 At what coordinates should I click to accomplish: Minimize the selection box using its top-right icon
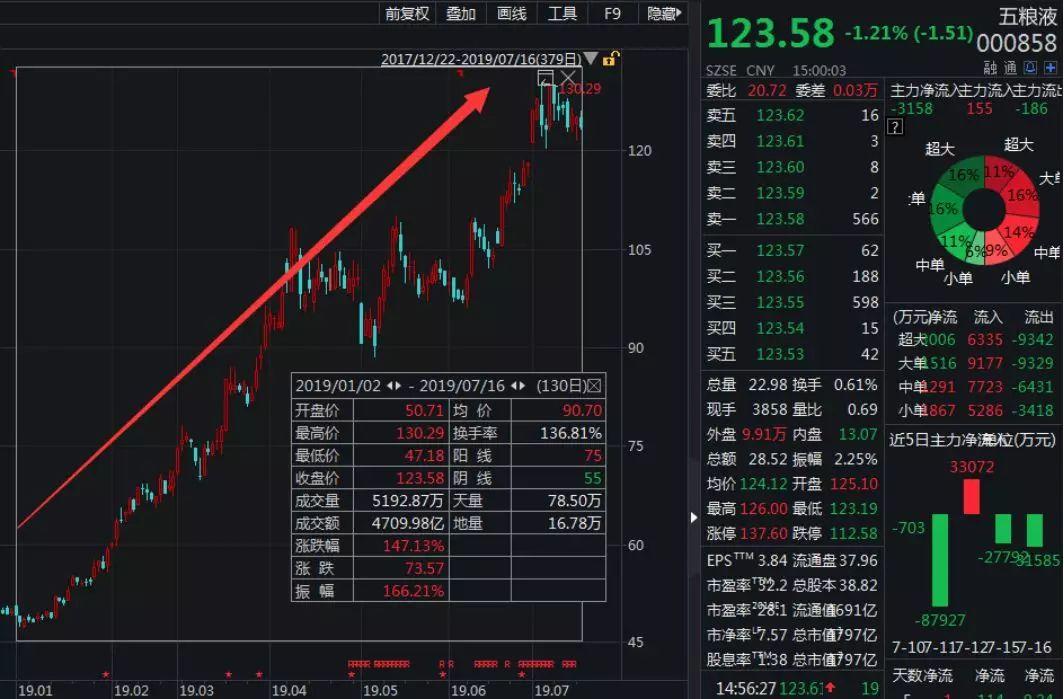(546, 78)
